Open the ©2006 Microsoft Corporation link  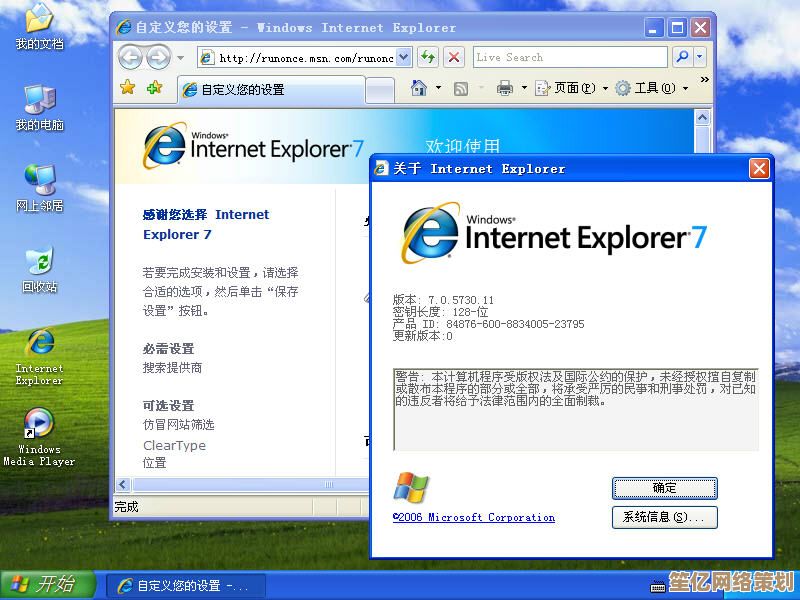pyautogui.click(x=474, y=517)
